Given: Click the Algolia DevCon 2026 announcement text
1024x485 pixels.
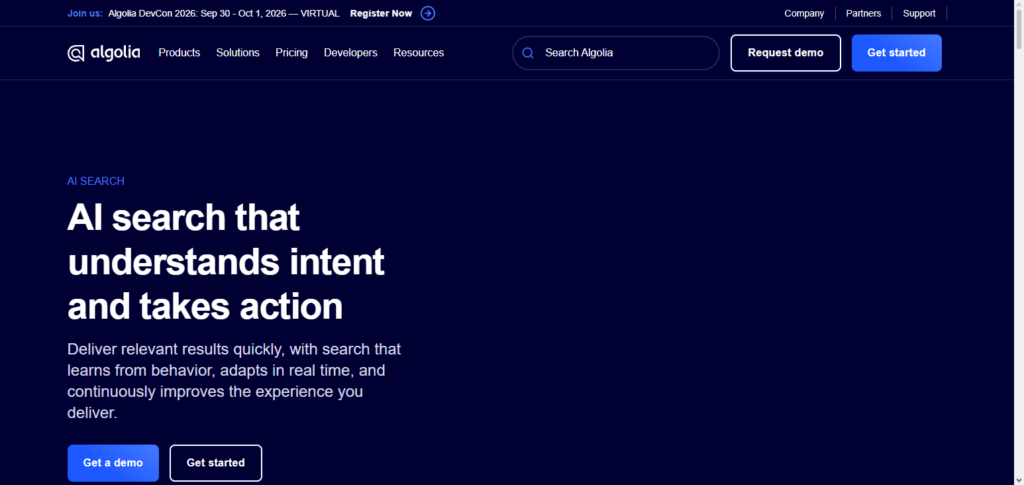Looking at the screenshot, I should click(x=224, y=13).
